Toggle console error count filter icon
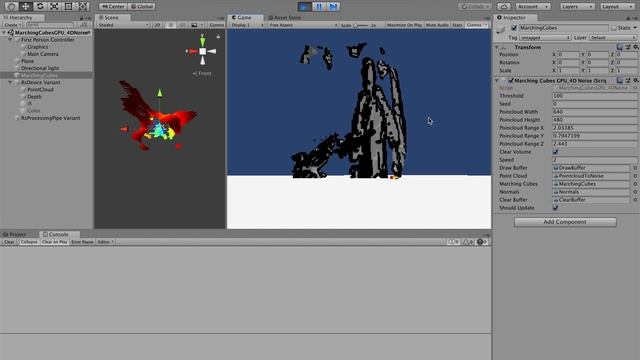Image resolution: width=640 pixels, height=360 pixels. [482, 242]
